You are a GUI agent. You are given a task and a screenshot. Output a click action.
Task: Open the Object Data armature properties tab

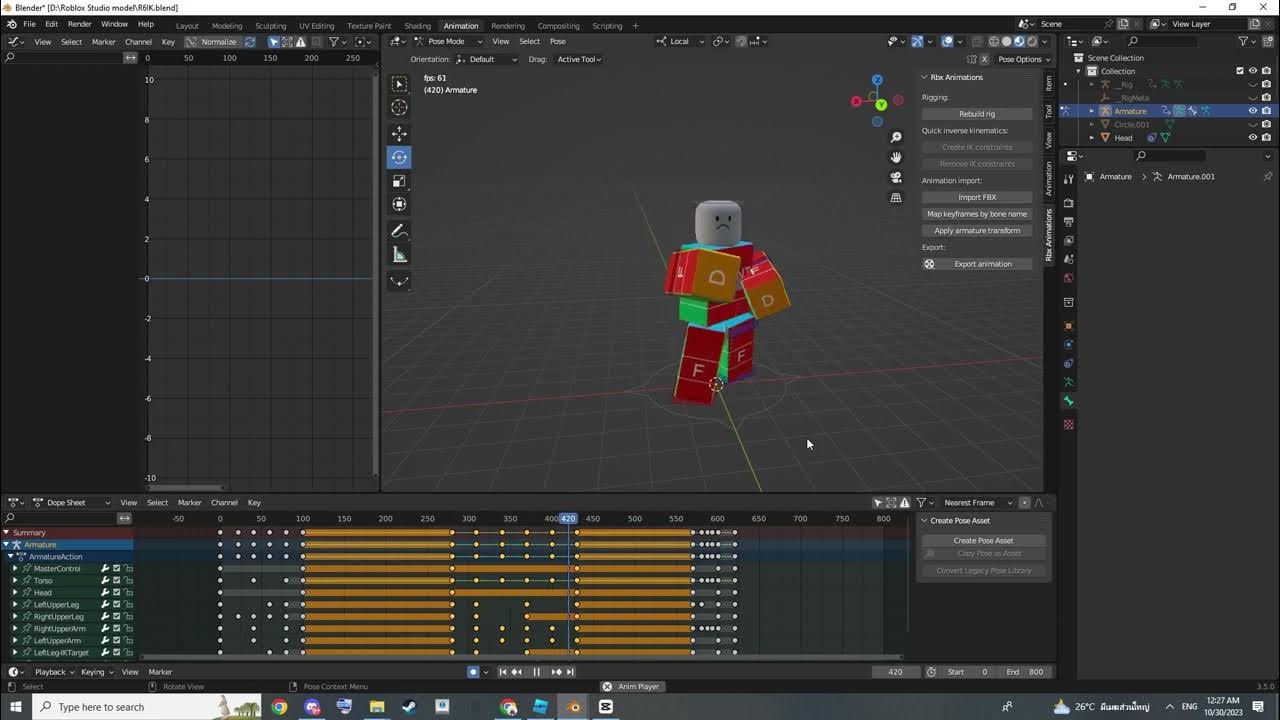1068,382
